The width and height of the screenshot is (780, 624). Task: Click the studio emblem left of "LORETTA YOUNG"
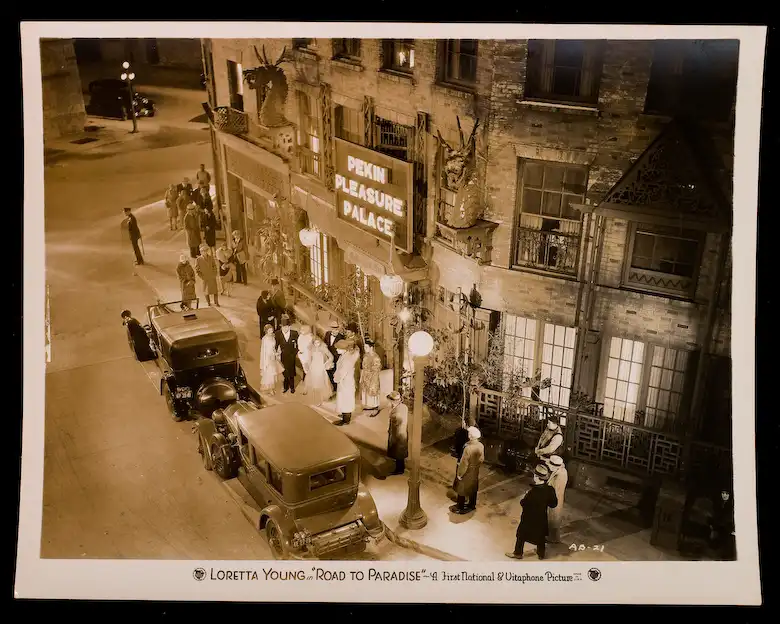199,574
